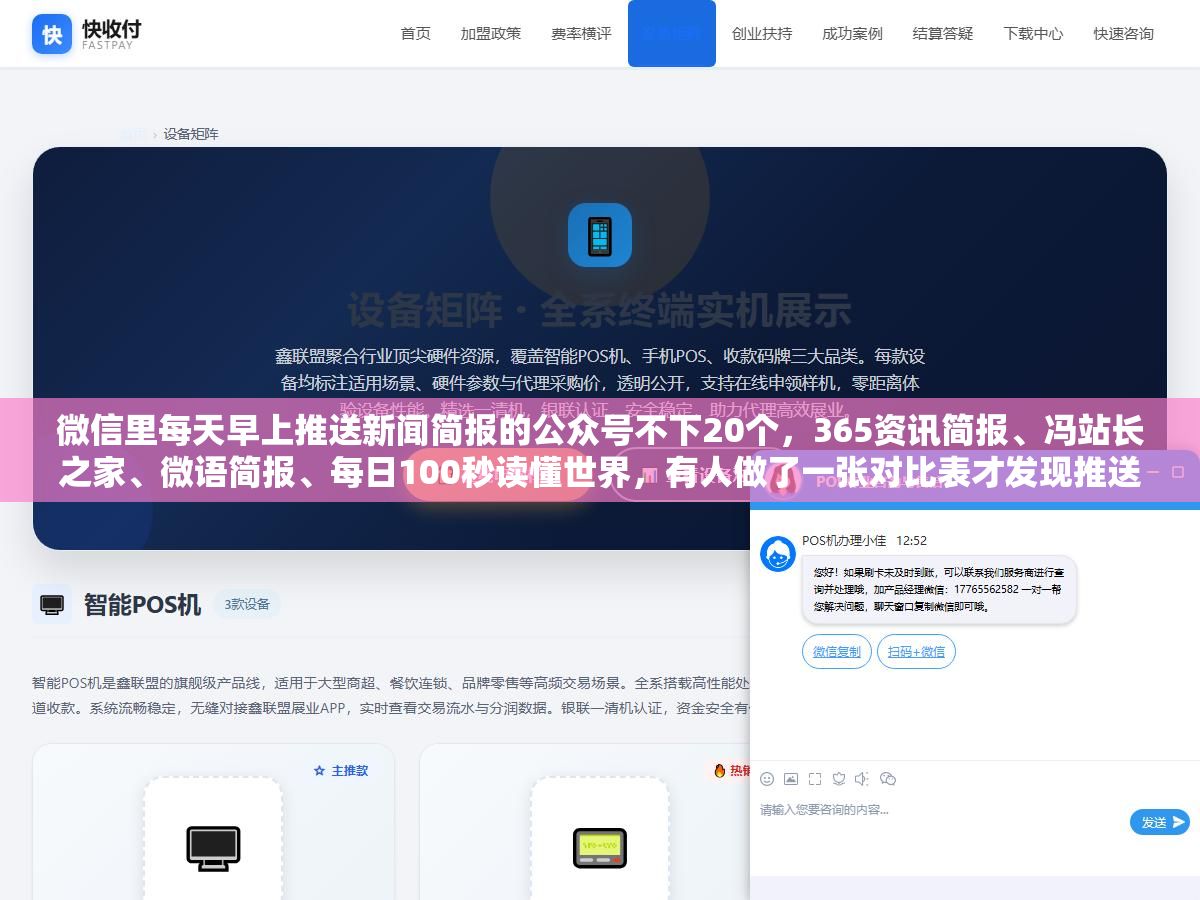This screenshot has height=900, width=1200.
Task: Click the 设备矩阵 breadcrumb text
Action: (191, 134)
